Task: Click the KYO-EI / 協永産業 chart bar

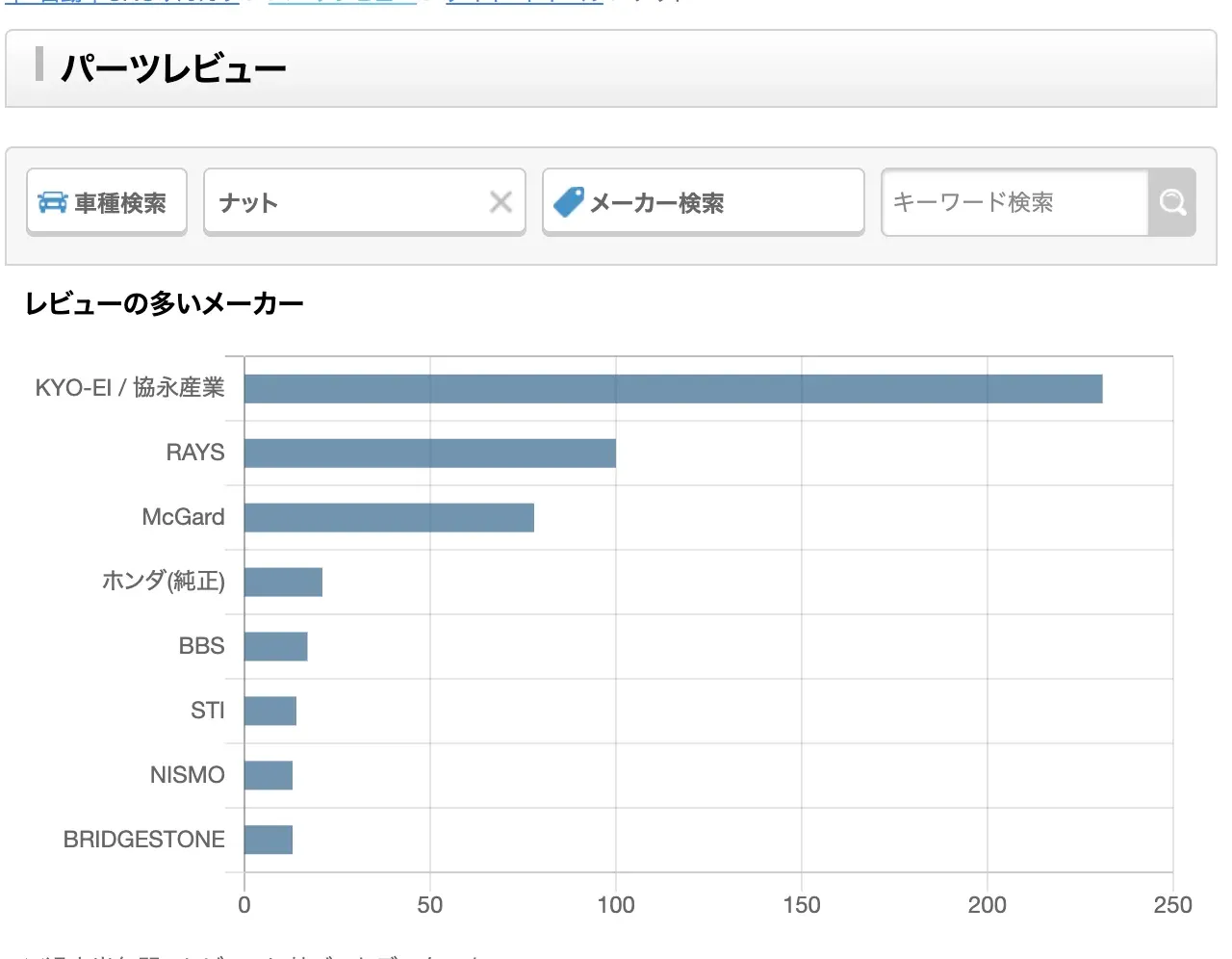Action: [673, 389]
